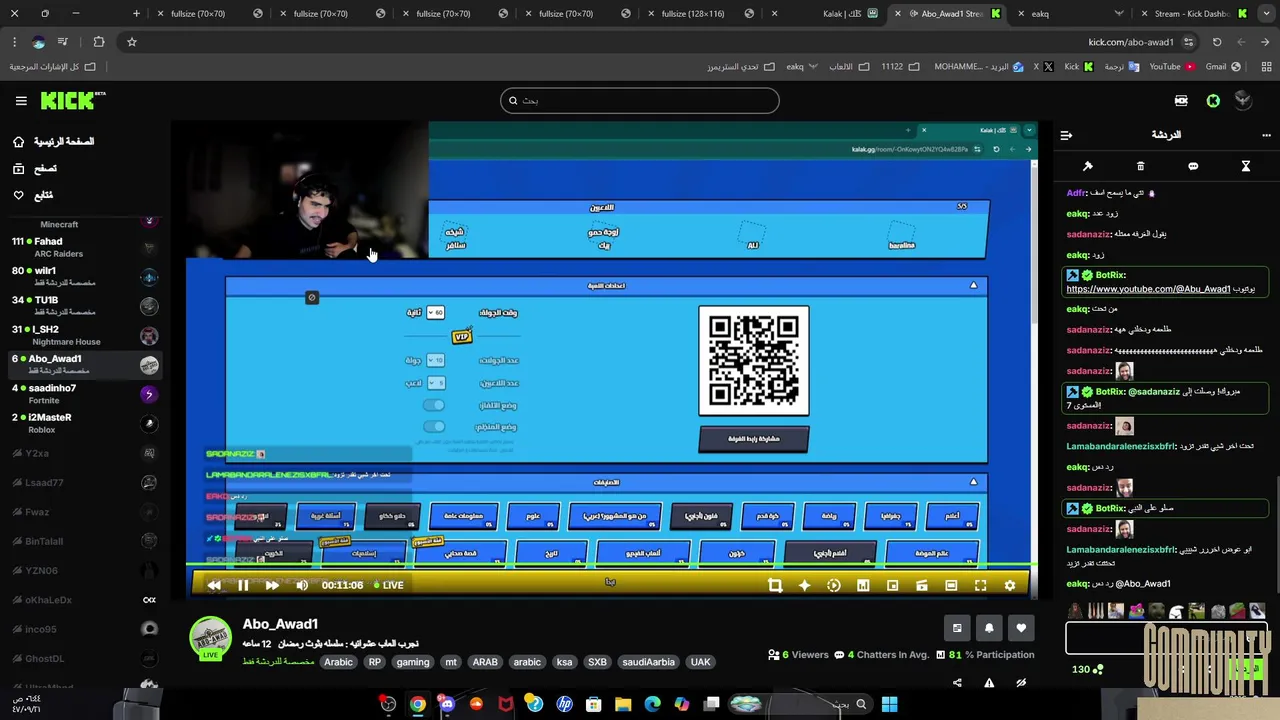This screenshot has height=720, width=1280.
Task: Toggle theater mode in the player
Action: click(x=951, y=585)
